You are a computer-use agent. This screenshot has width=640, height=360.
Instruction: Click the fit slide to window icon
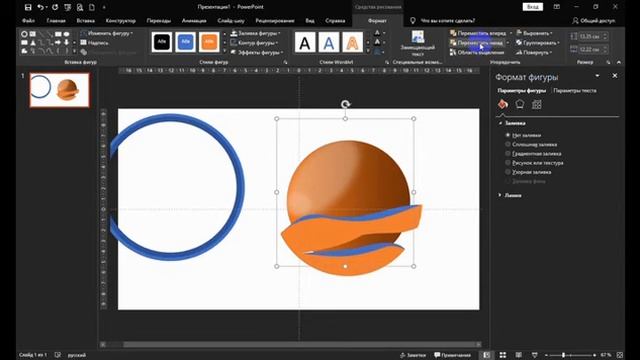620,355
